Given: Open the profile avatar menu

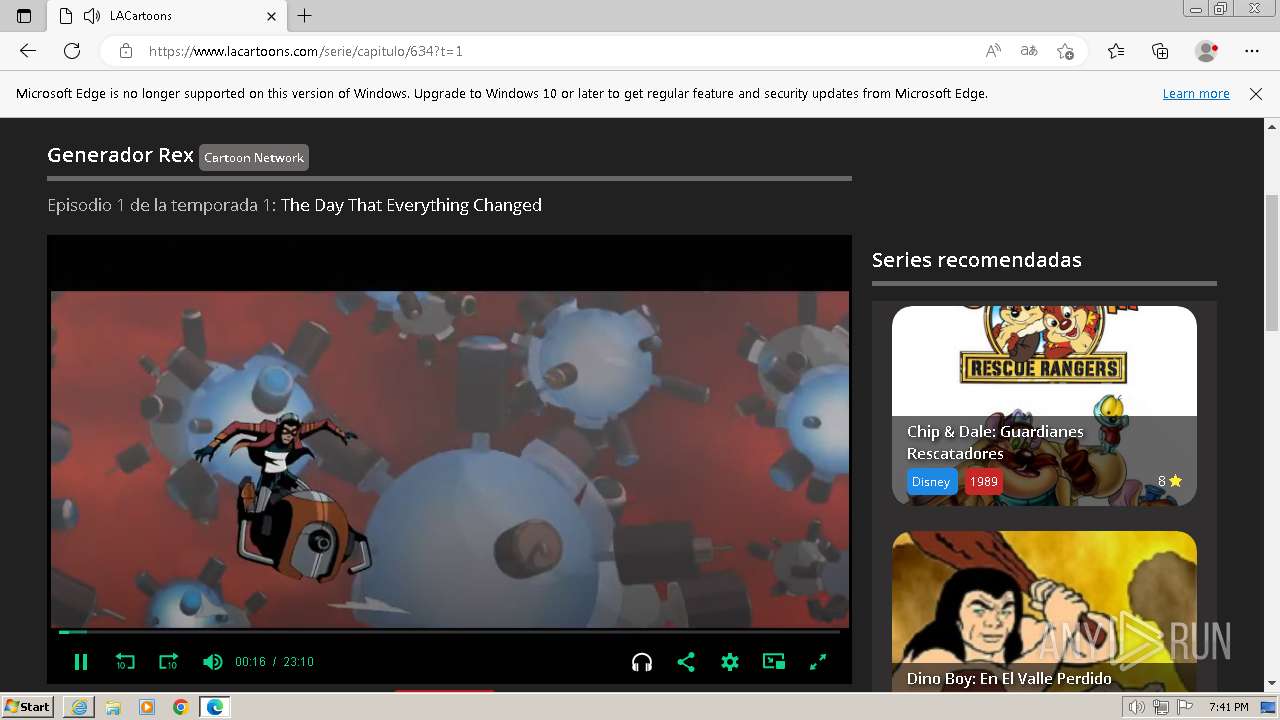Looking at the screenshot, I should click(x=1207, y=51).
